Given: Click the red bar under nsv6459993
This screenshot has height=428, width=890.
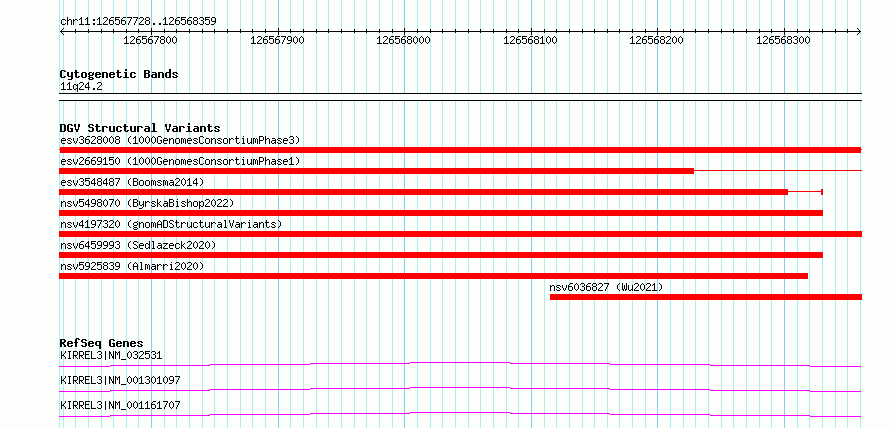Looking at the screenshot, I should [441, 255].
